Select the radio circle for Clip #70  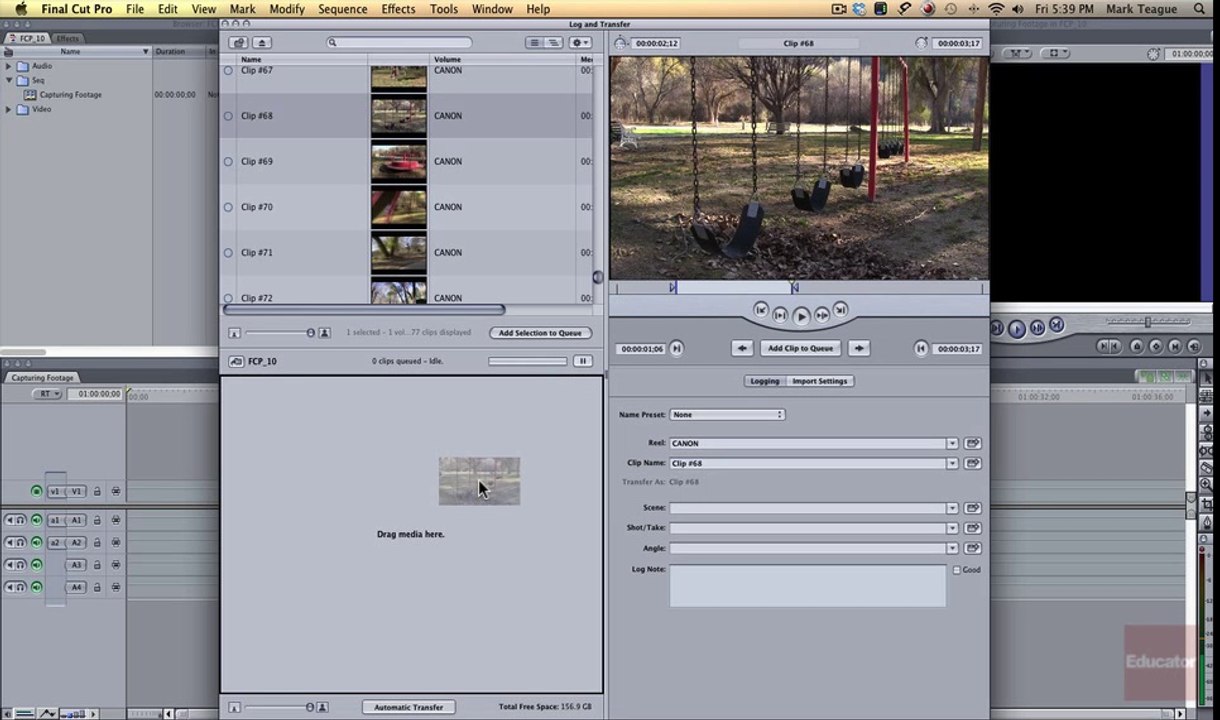[228, 207]
